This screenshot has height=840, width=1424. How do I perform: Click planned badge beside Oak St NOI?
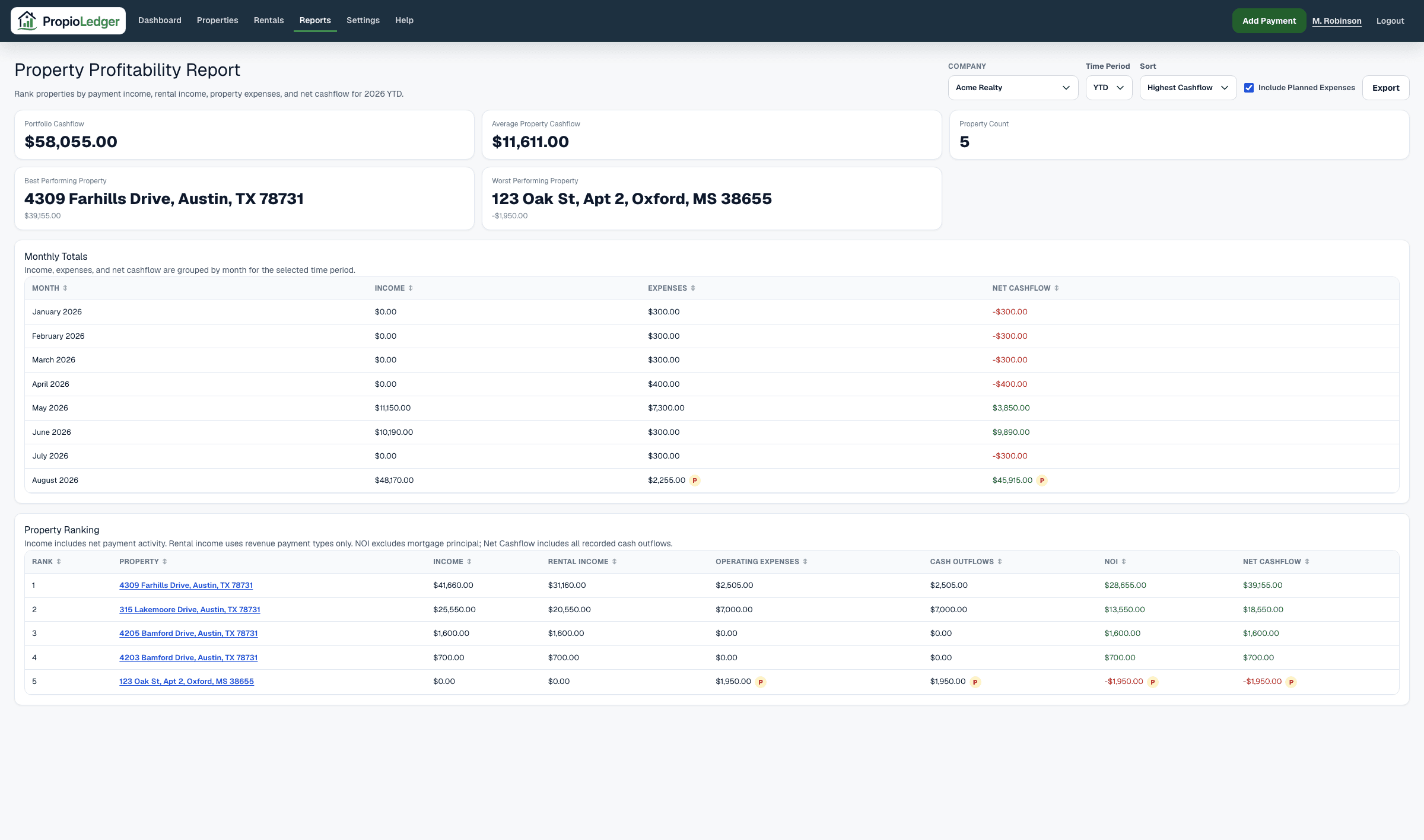pos(1153,682)
